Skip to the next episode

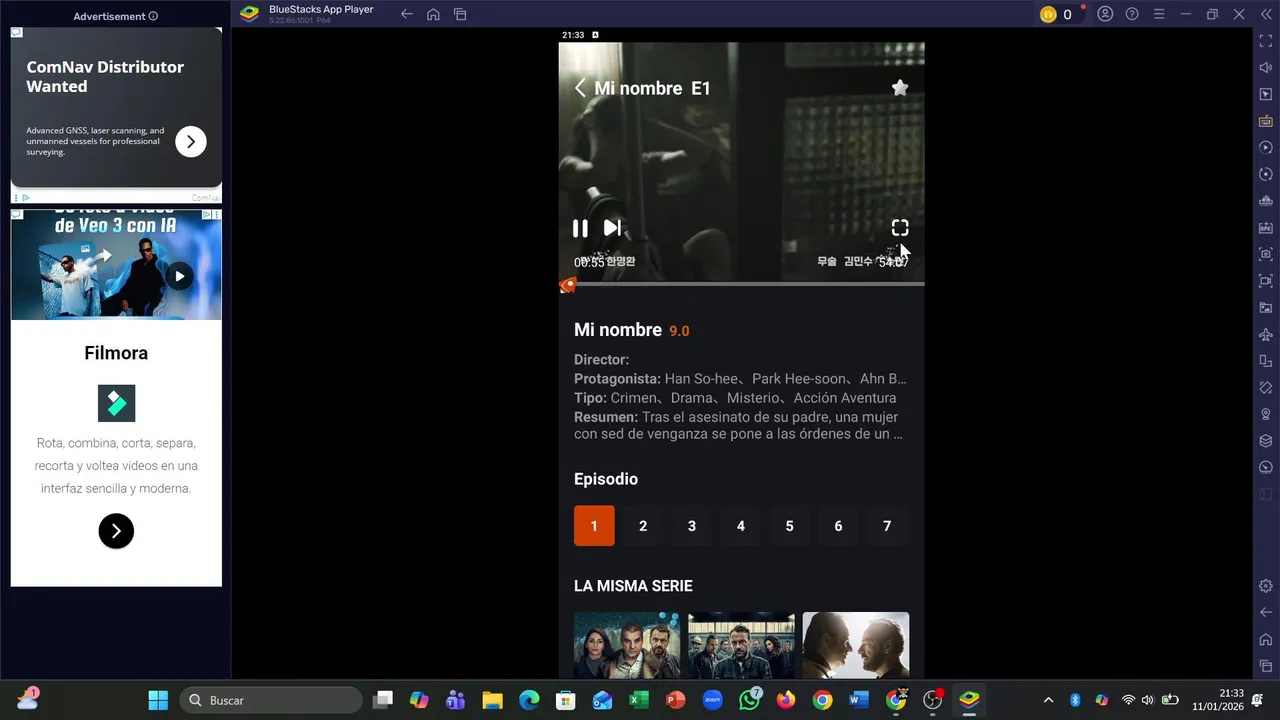pos(612,228)
